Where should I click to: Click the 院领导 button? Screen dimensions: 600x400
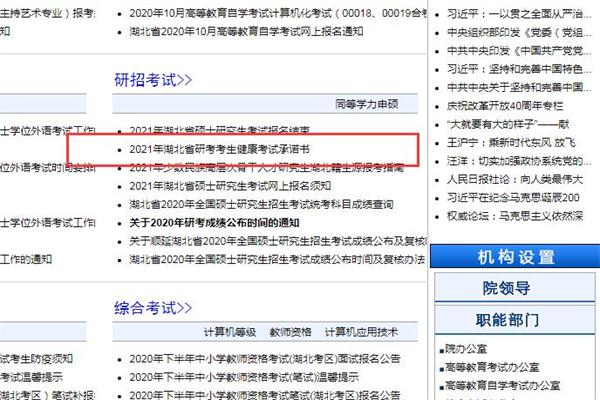tap(515, 287)
